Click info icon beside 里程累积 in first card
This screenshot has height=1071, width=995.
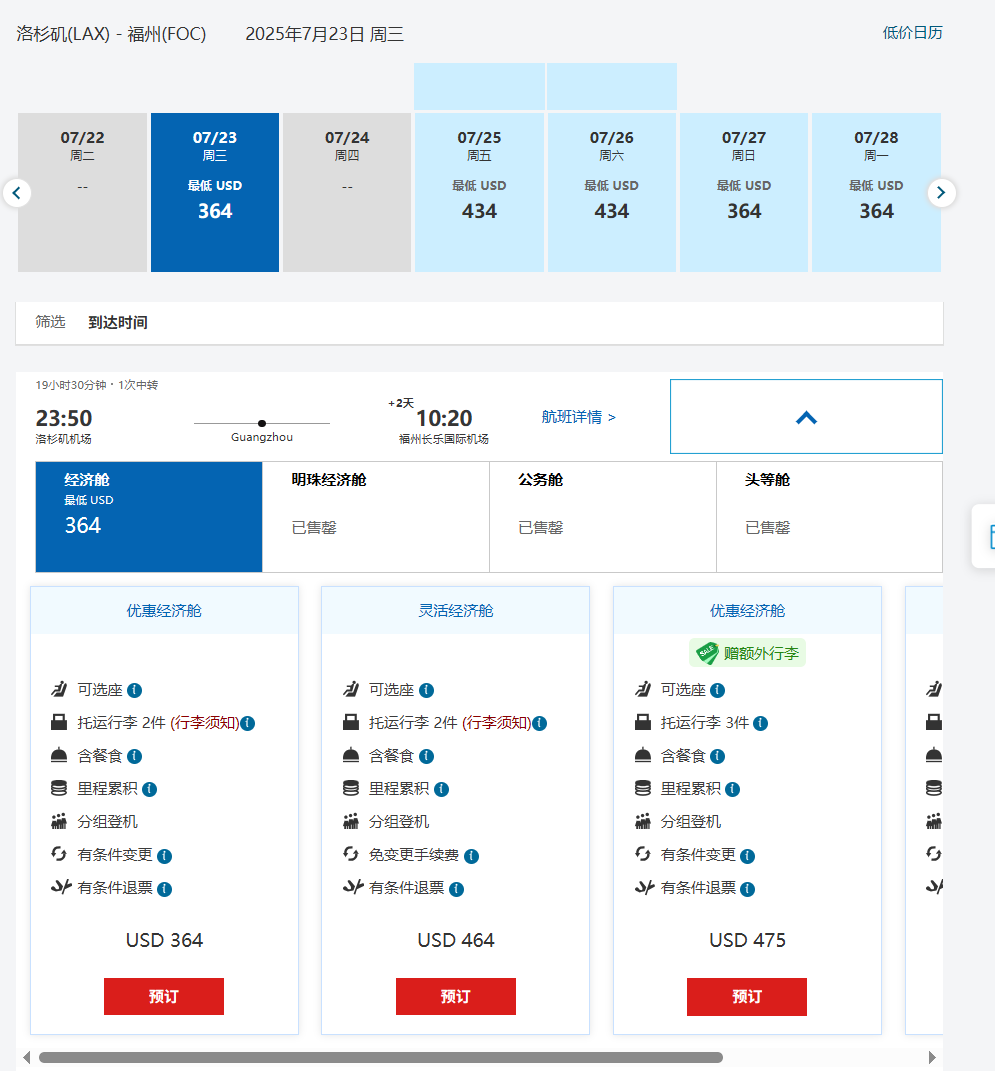(x=150, y=789)
